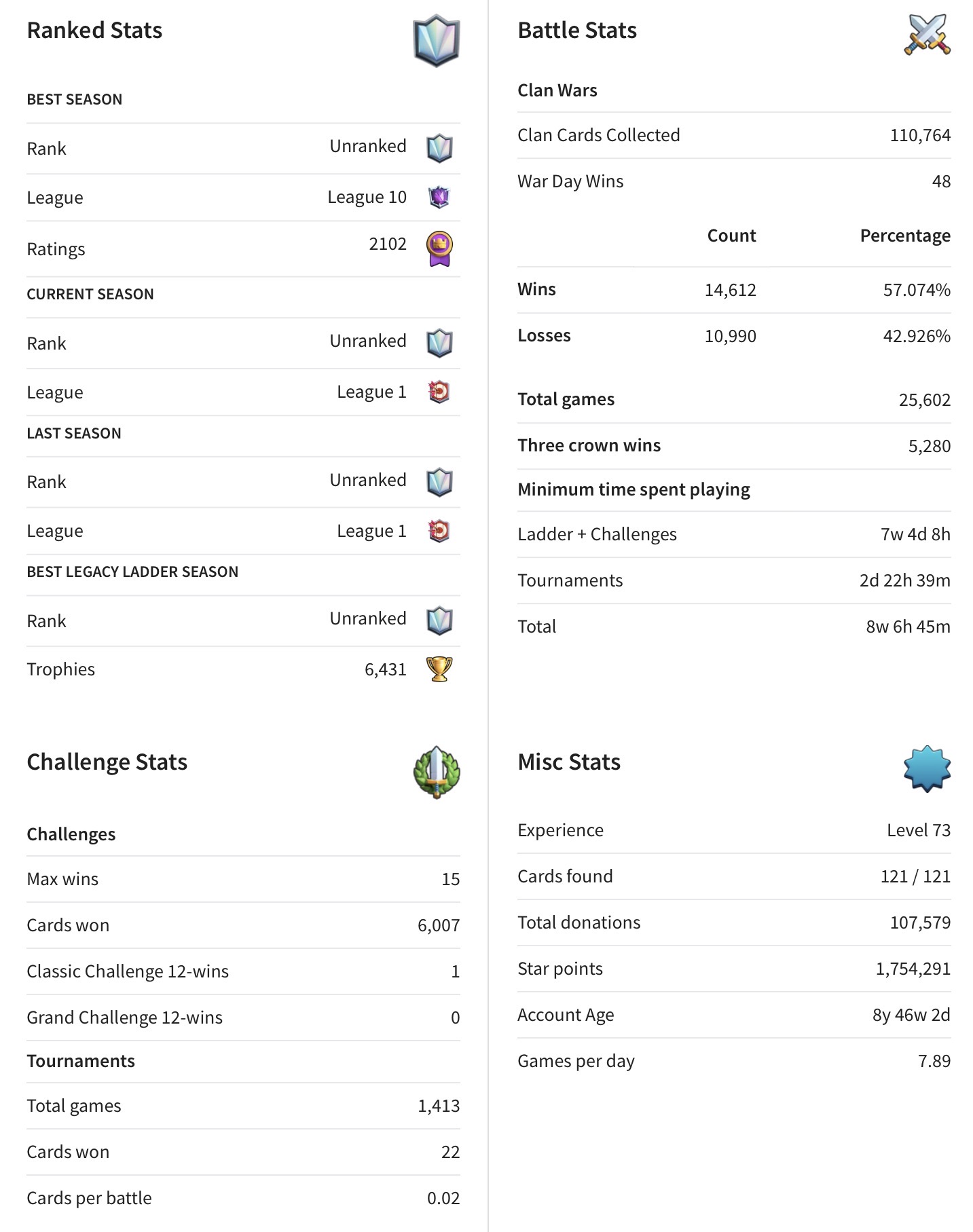The image size is (973, 1232).
Task: Click the Challenge Stats laurel sword icon
Action: point(437,772)
